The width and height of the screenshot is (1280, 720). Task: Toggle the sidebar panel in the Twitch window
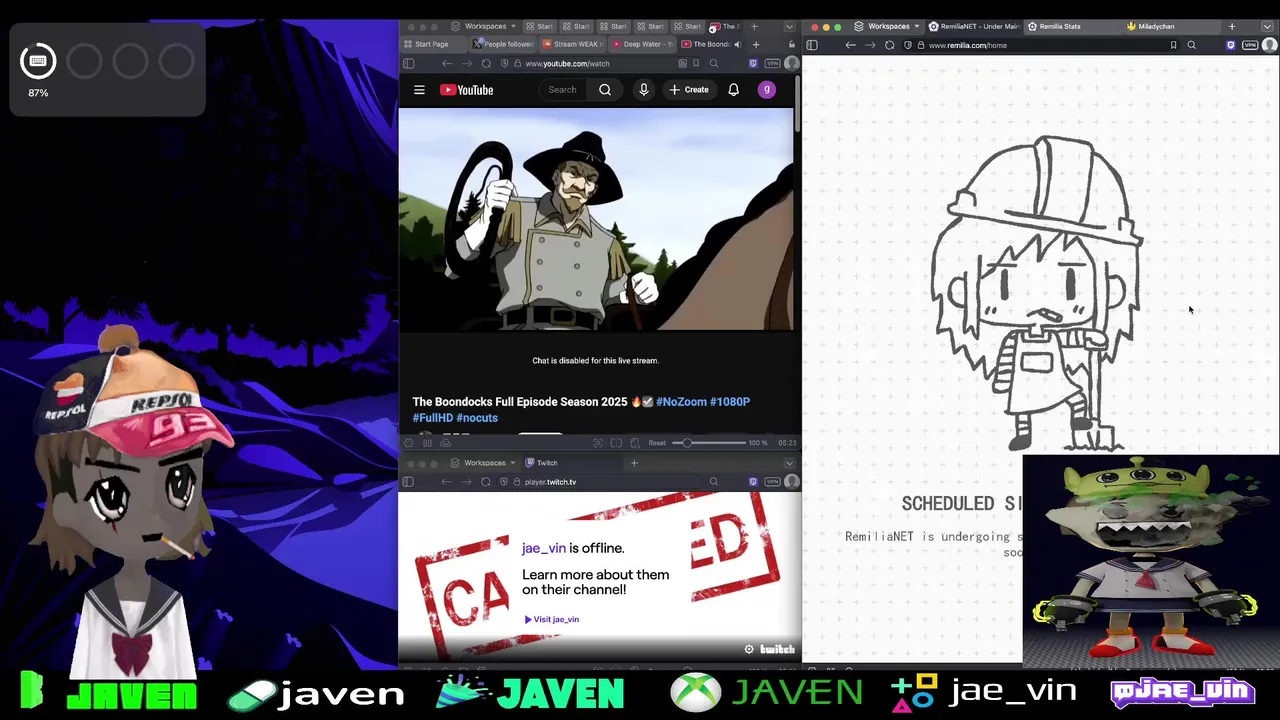pos(408,482)
